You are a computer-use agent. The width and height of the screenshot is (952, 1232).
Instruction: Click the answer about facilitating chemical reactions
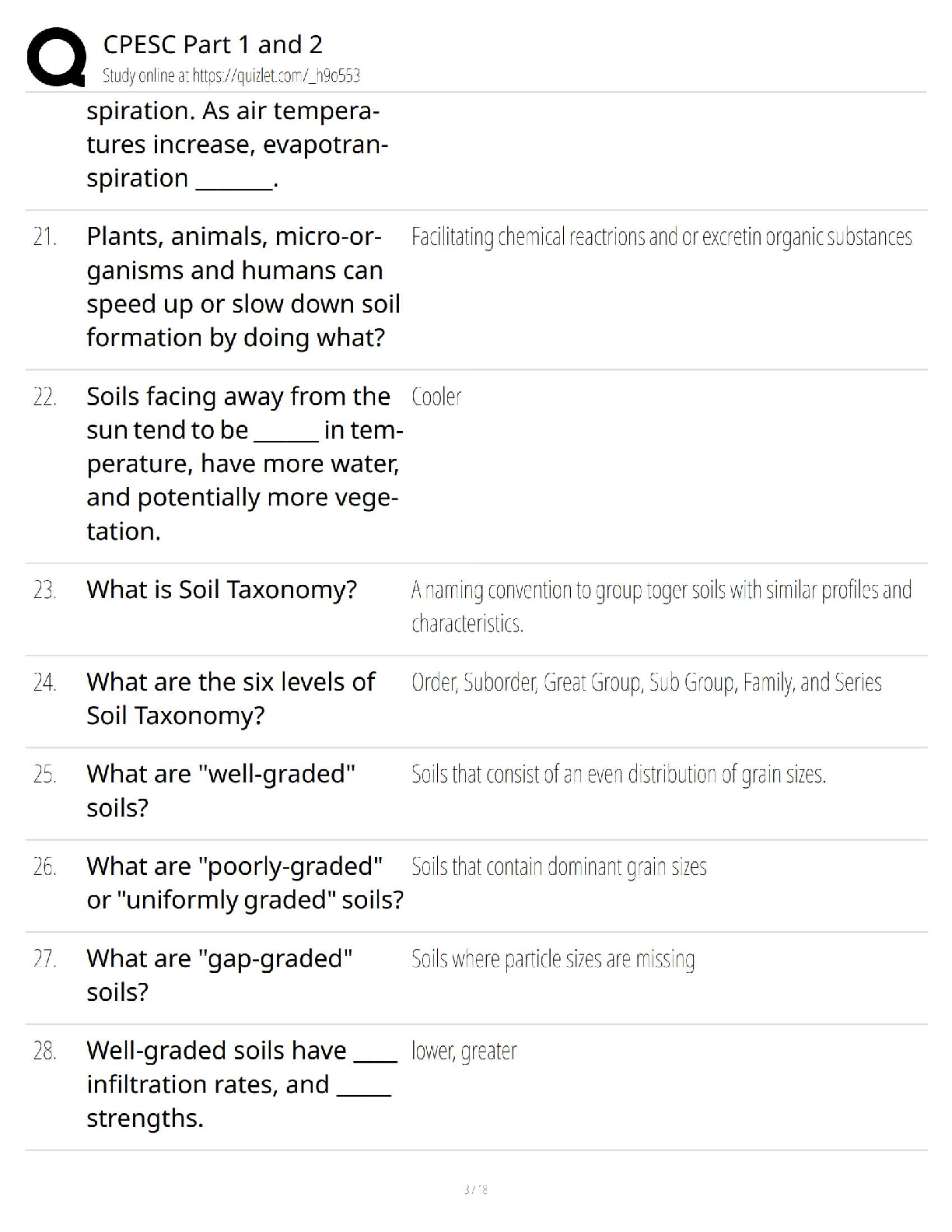coord(661,236)
